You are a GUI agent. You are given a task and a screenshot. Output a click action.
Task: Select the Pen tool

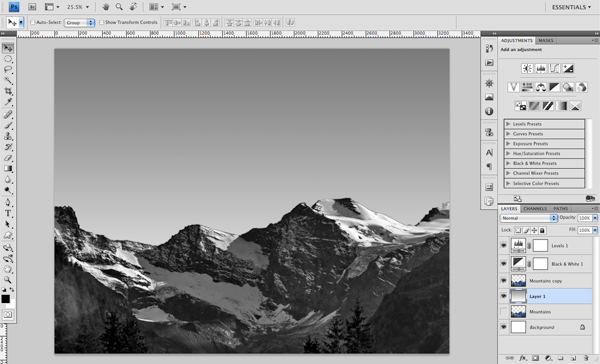[x=8, y=202]
